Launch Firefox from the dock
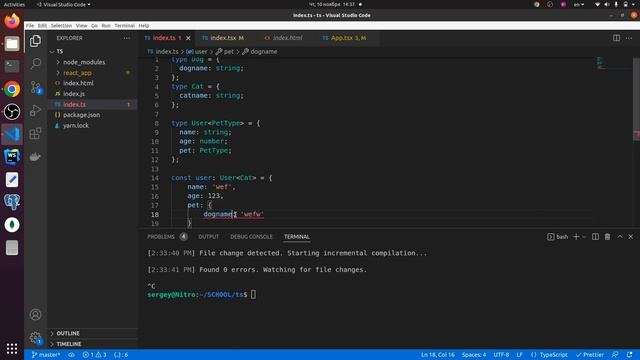 [x=12, y=21]
